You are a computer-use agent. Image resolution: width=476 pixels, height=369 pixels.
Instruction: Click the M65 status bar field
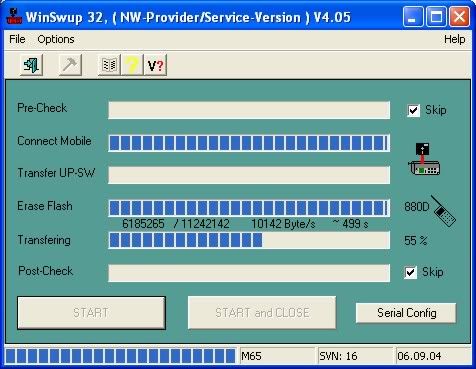click(277, 356)
